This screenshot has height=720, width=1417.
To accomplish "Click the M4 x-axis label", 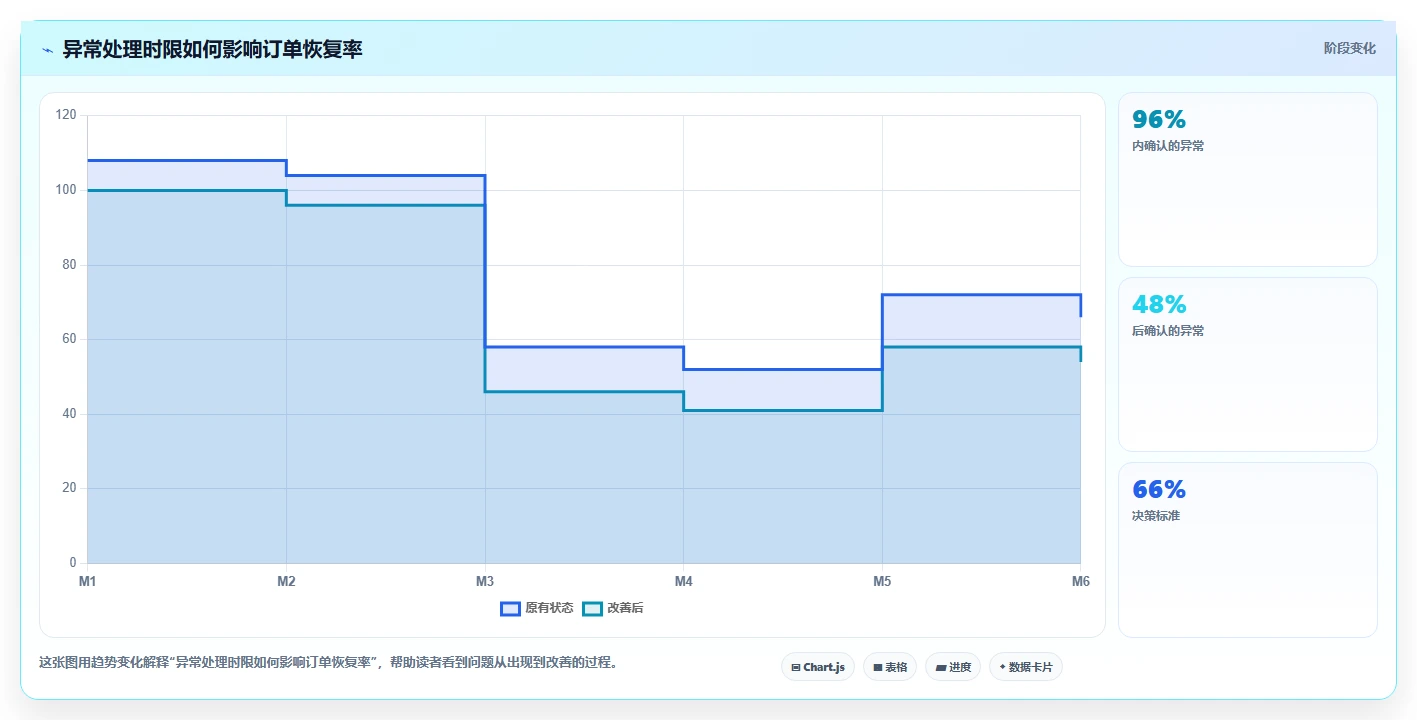I will [683, 581].
